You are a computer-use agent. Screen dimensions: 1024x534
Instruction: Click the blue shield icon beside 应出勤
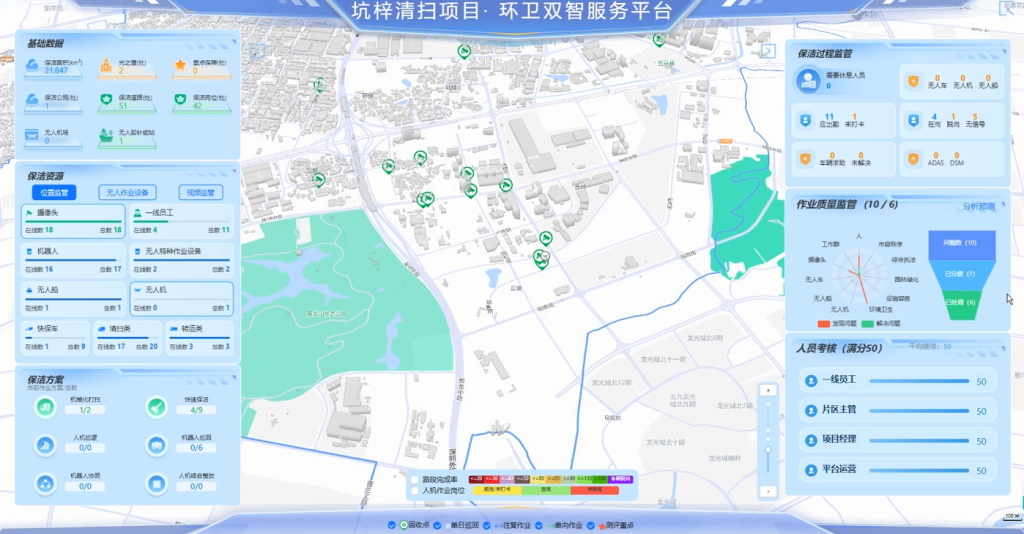805,120
